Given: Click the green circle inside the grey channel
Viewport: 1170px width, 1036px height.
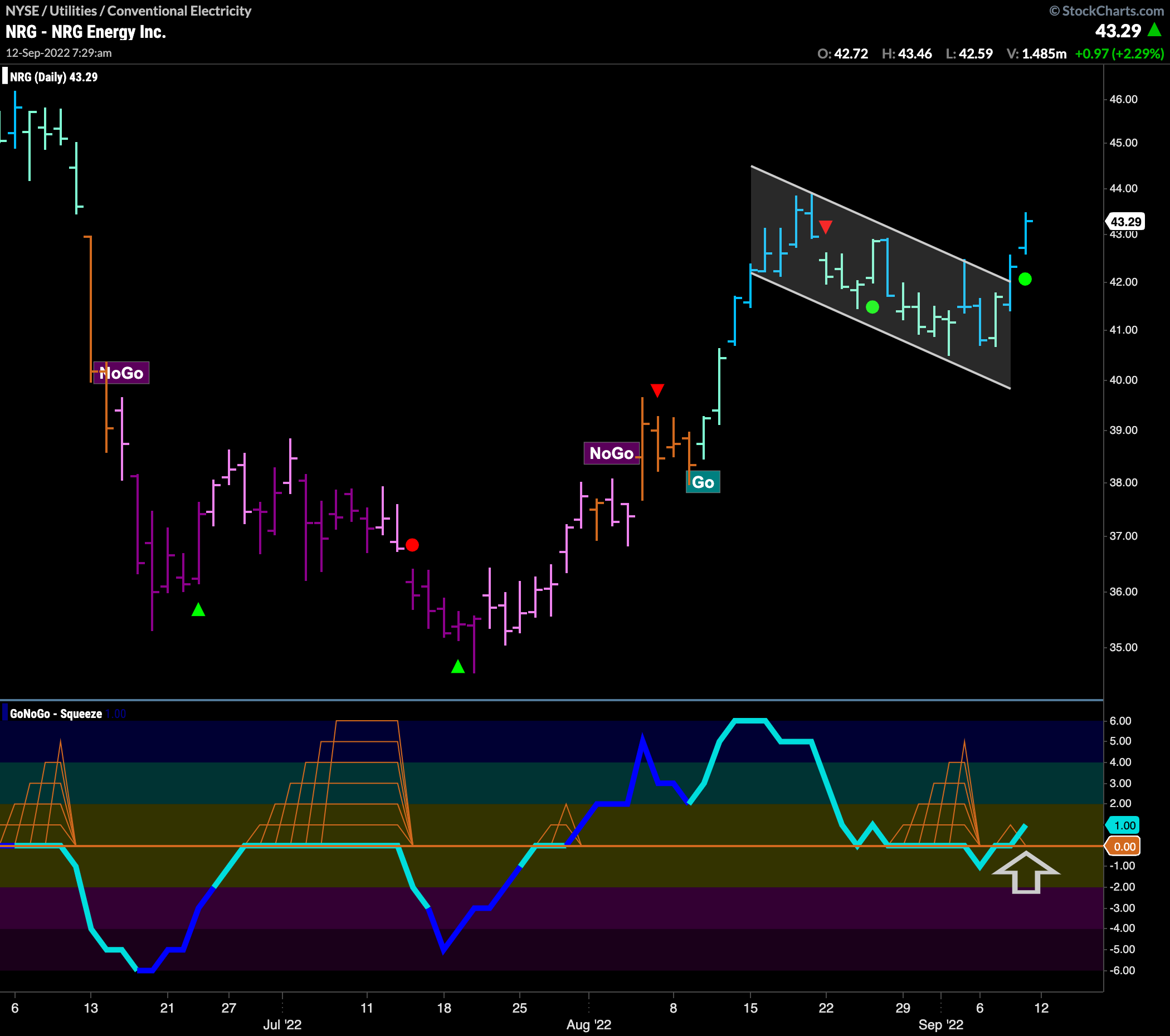Looking at the screenshot, I should [872, 307].
